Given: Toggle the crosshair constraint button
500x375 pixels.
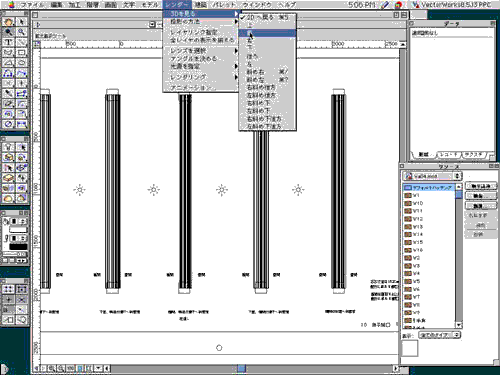Looking at the screenshot, I should 8,299.
